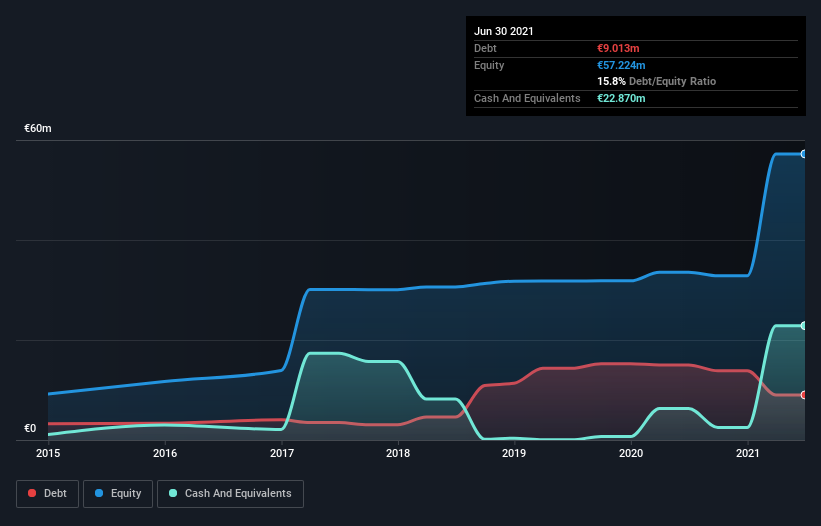821x526 pixels.
Task: Click the €57.224m equity value
Action: (x=621, y=65)
